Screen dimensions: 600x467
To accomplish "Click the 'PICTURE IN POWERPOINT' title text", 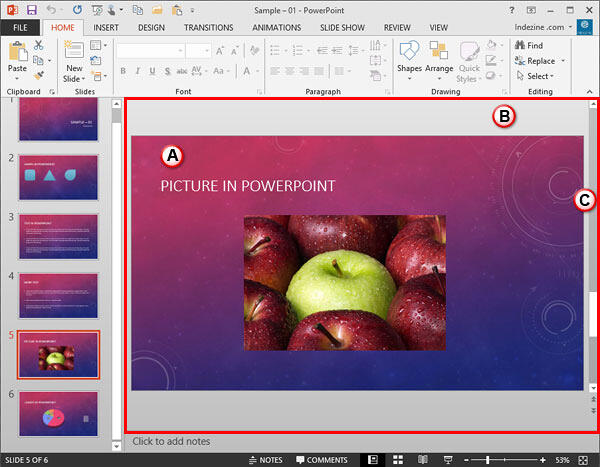I will click(x=248, y=186).
